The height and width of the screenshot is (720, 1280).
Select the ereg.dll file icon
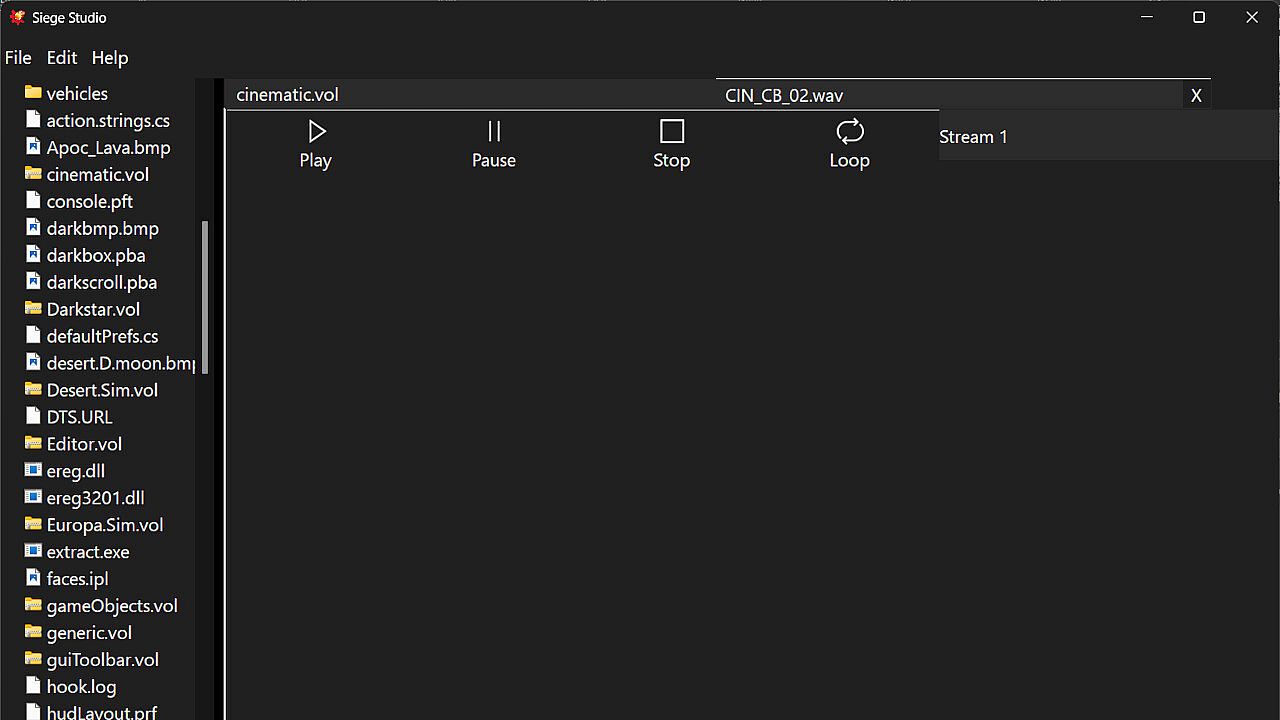pos(33,470)
